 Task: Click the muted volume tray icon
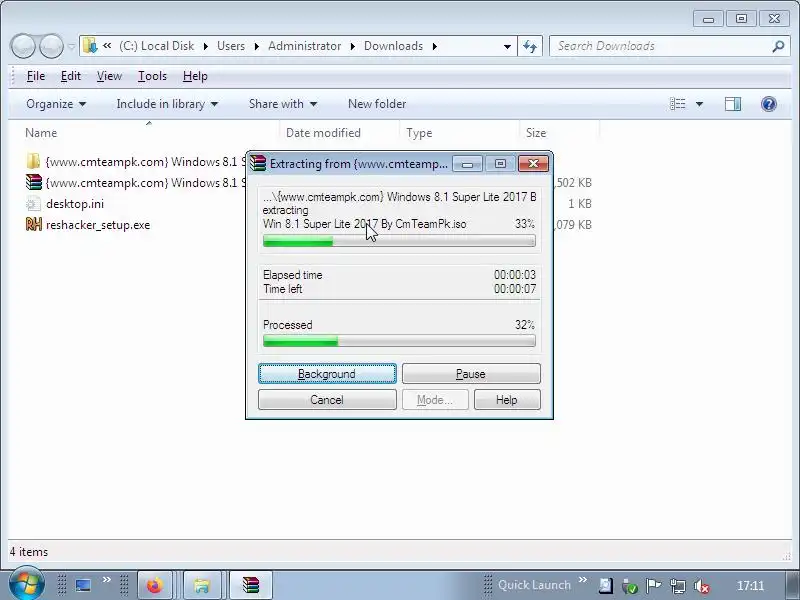pos(702,586)
